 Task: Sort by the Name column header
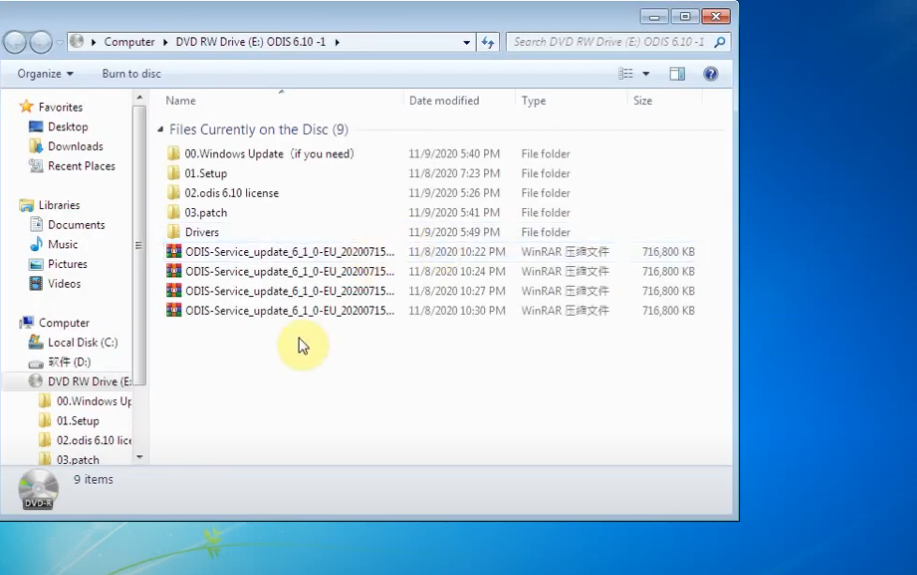coord(180,101)
